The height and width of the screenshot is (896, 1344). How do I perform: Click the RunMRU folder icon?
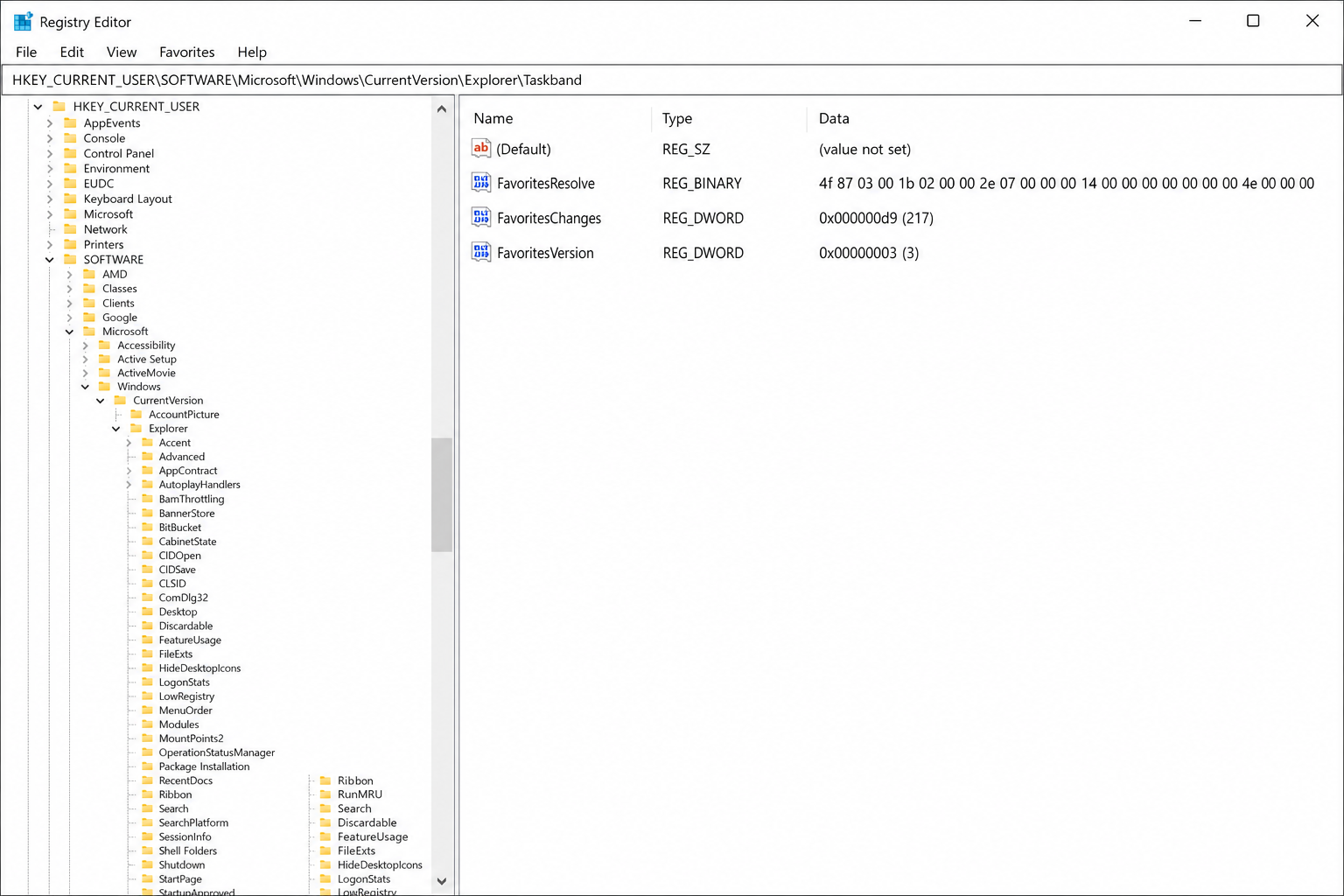pos(325,794)
